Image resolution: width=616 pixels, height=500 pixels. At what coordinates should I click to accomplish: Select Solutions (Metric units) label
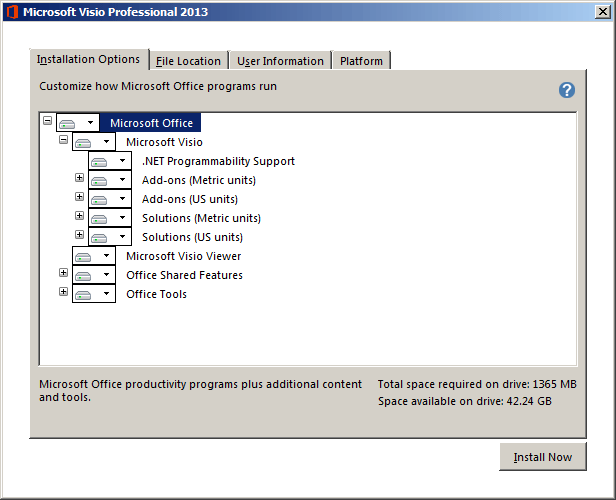tap(201, 218)
